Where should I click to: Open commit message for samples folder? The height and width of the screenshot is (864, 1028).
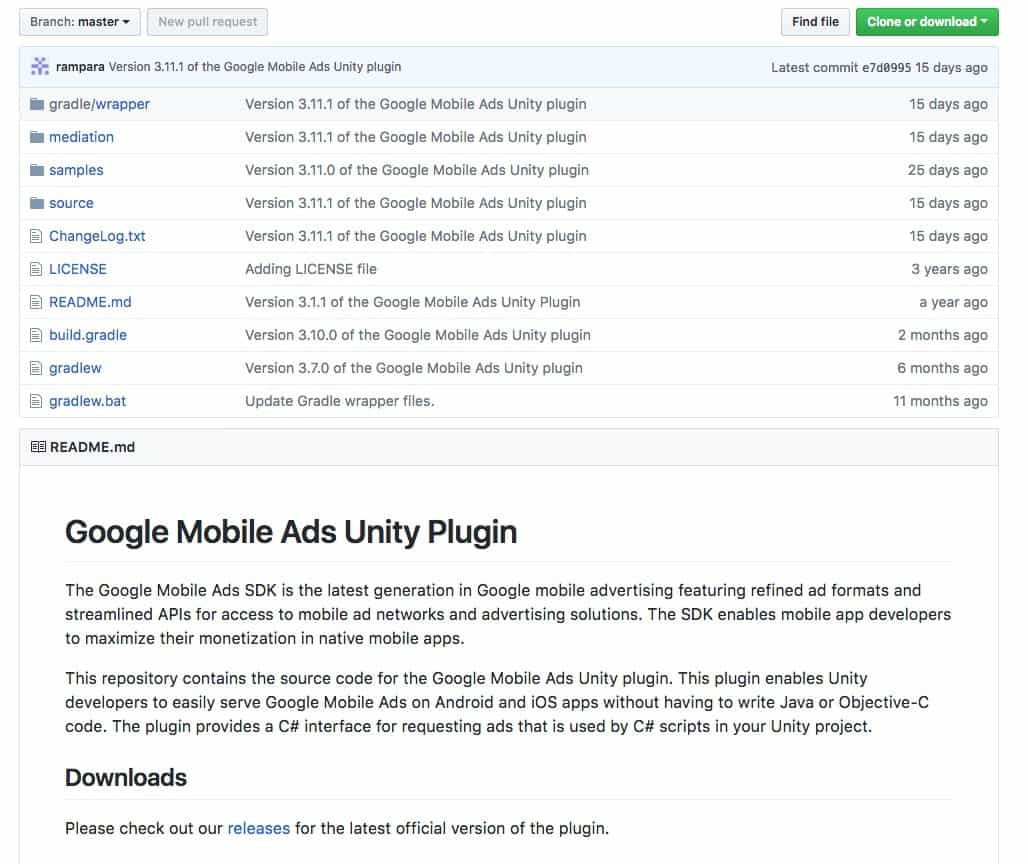417,170
